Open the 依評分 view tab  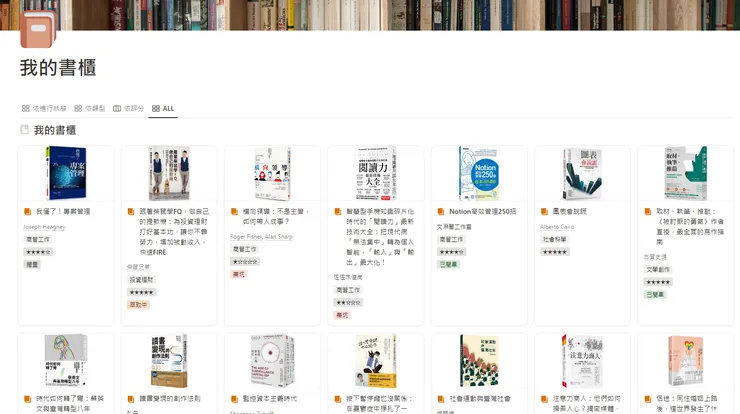pos(128,109)
